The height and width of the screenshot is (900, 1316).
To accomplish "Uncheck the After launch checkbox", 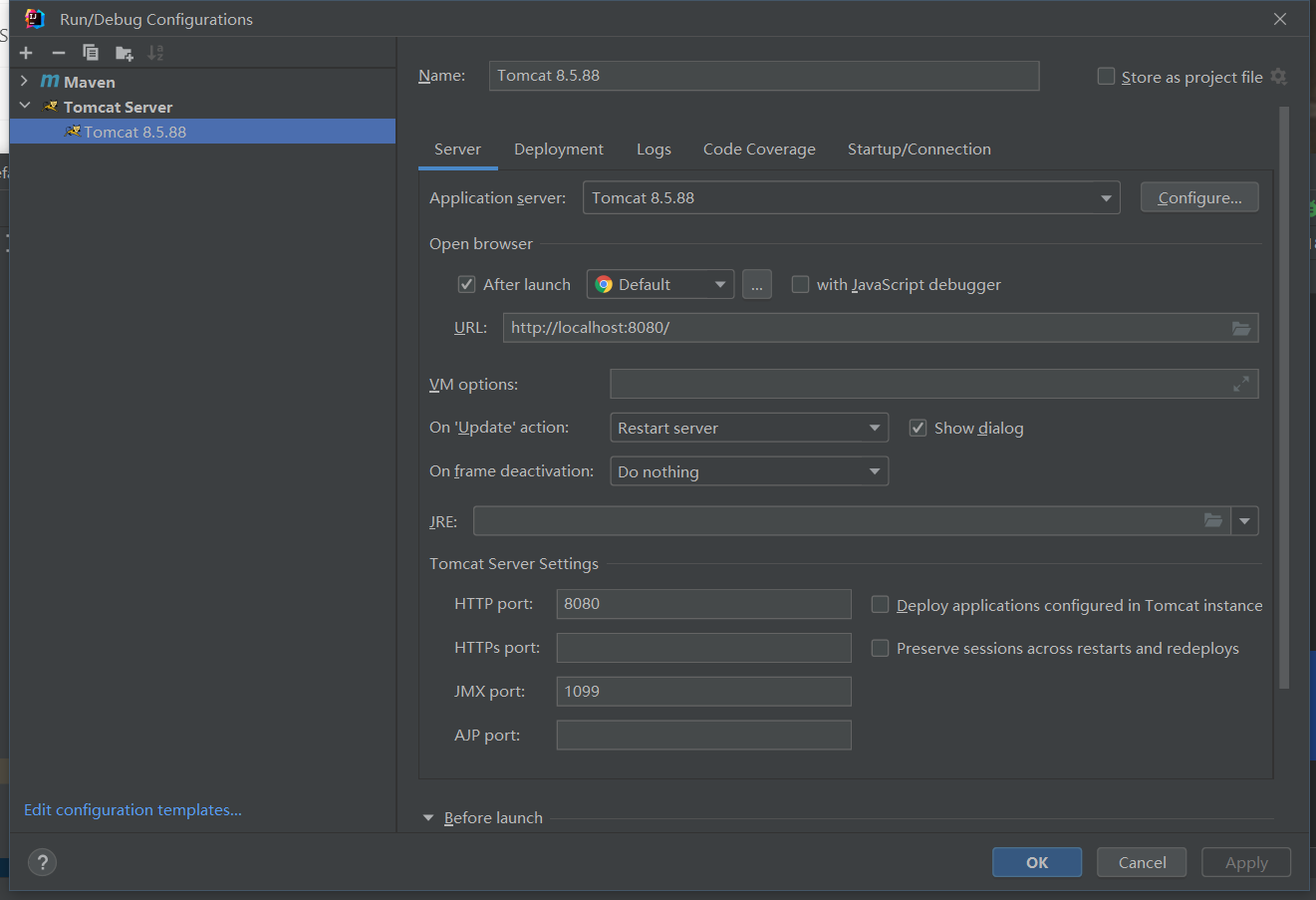I will pyautogui.click(x=466, y=284).
